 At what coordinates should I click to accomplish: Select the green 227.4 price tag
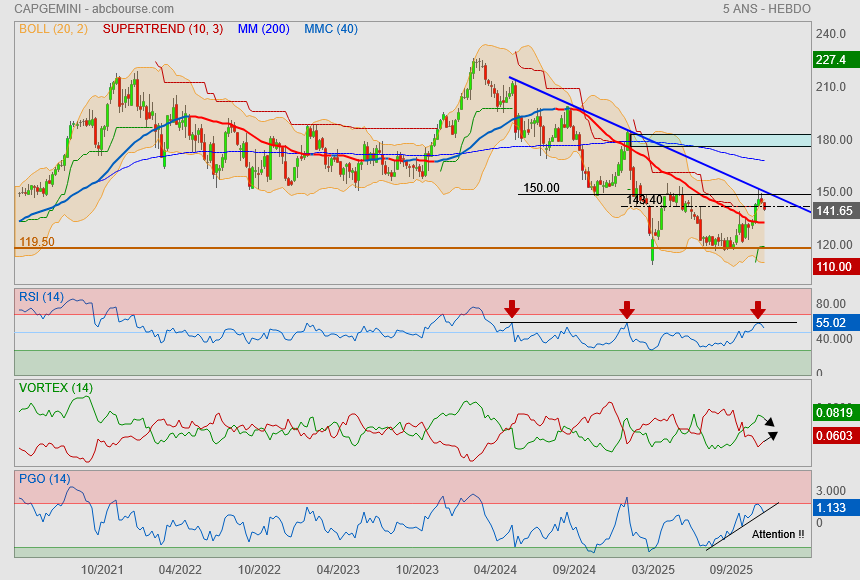832,60
